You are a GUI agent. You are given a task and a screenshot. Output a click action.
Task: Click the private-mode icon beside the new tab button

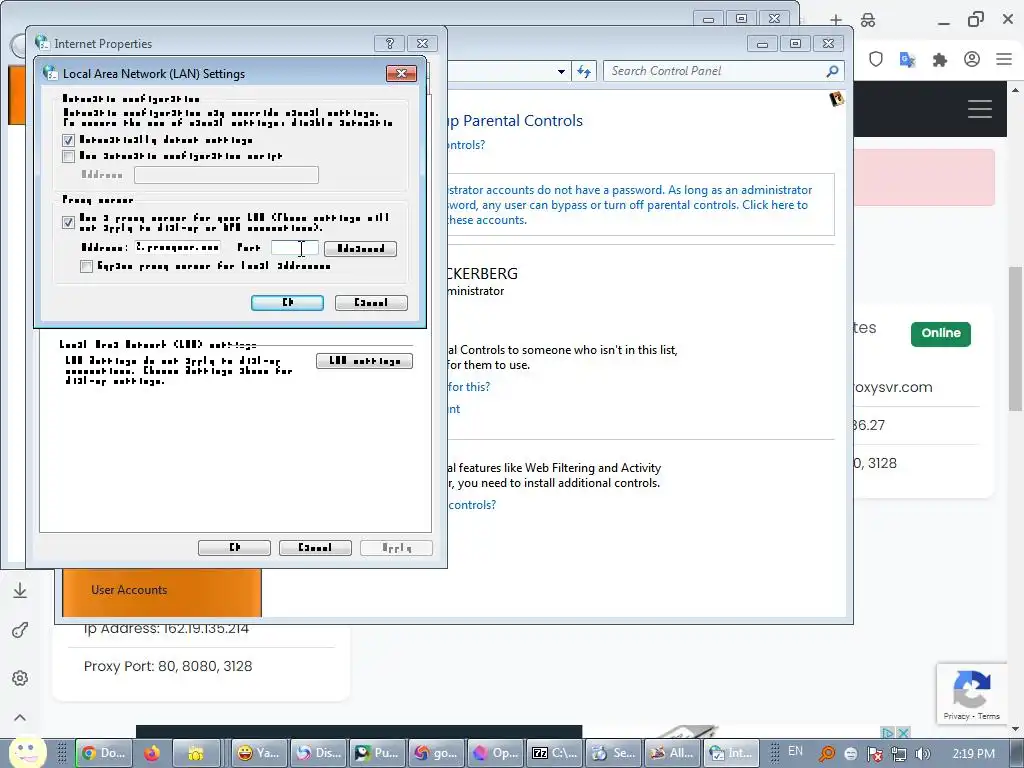(x=868, y=20)
